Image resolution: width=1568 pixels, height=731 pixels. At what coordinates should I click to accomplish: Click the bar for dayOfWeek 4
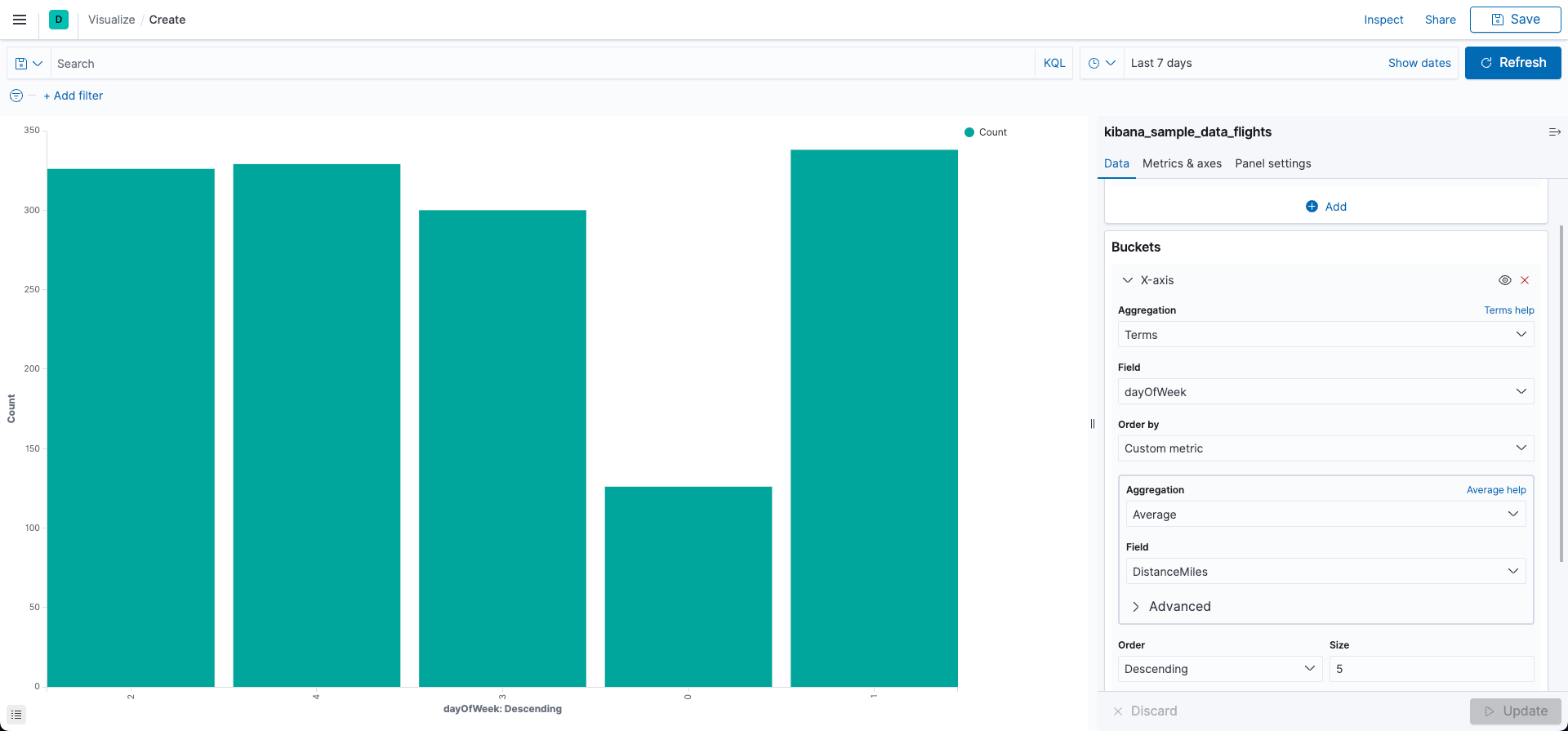317,426
